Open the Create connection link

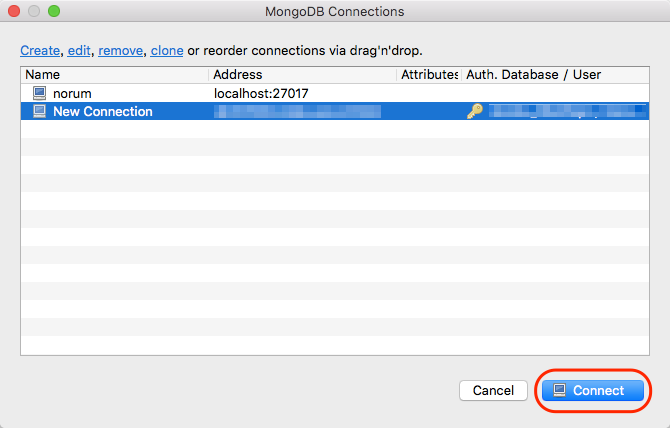point(40,50)
